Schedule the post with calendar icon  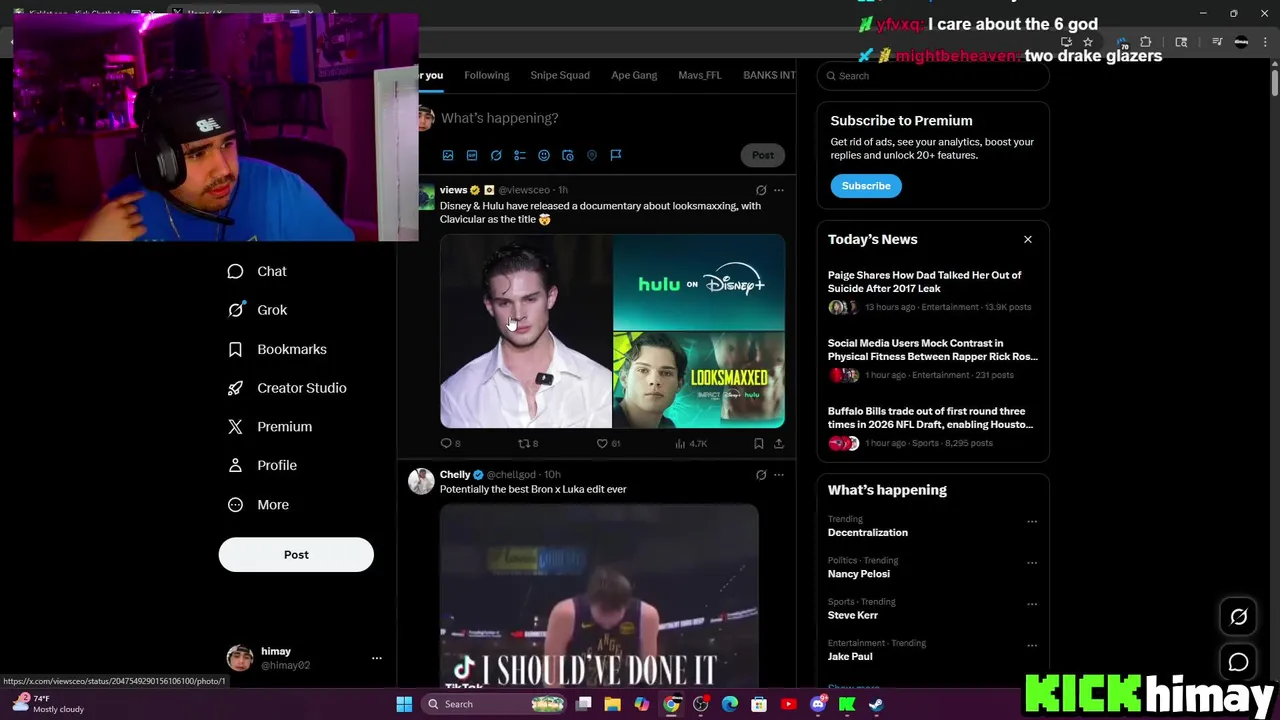coord(568,156)
